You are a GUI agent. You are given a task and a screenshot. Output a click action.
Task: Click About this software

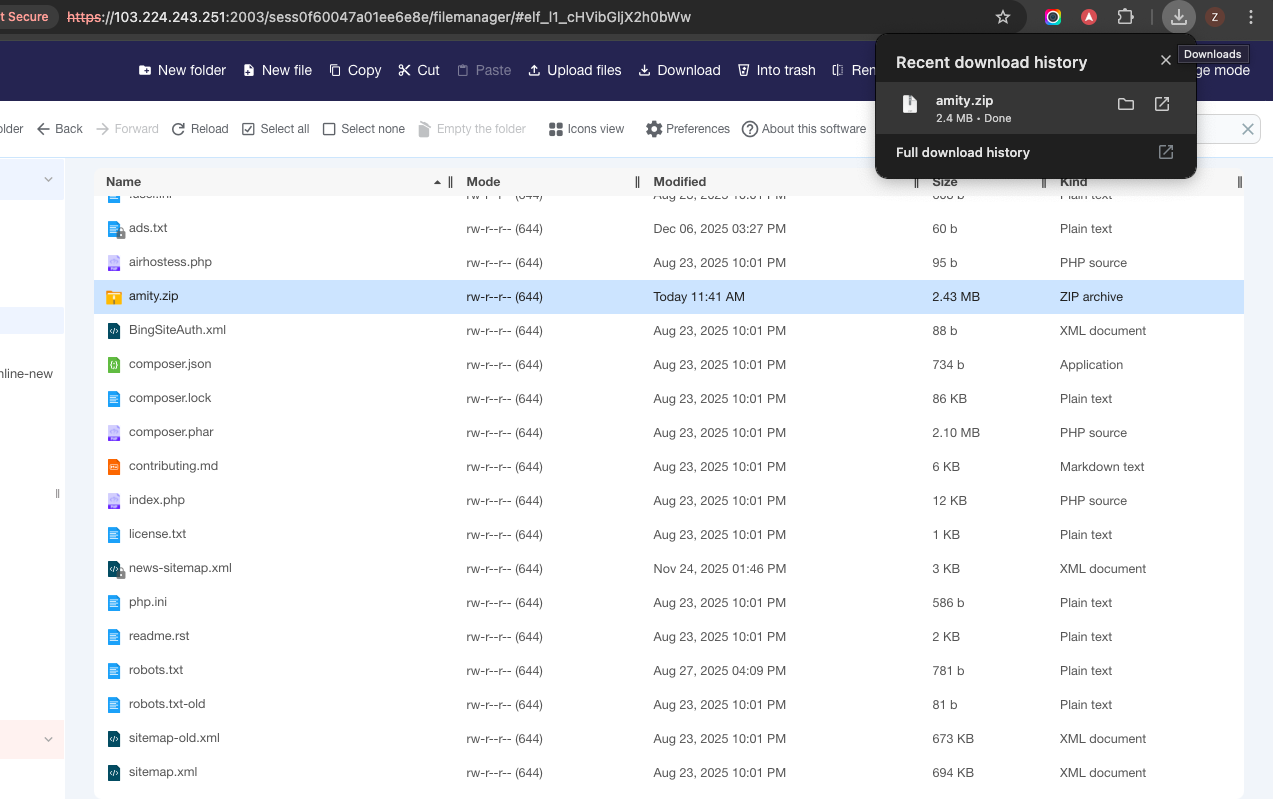(804, 129)
